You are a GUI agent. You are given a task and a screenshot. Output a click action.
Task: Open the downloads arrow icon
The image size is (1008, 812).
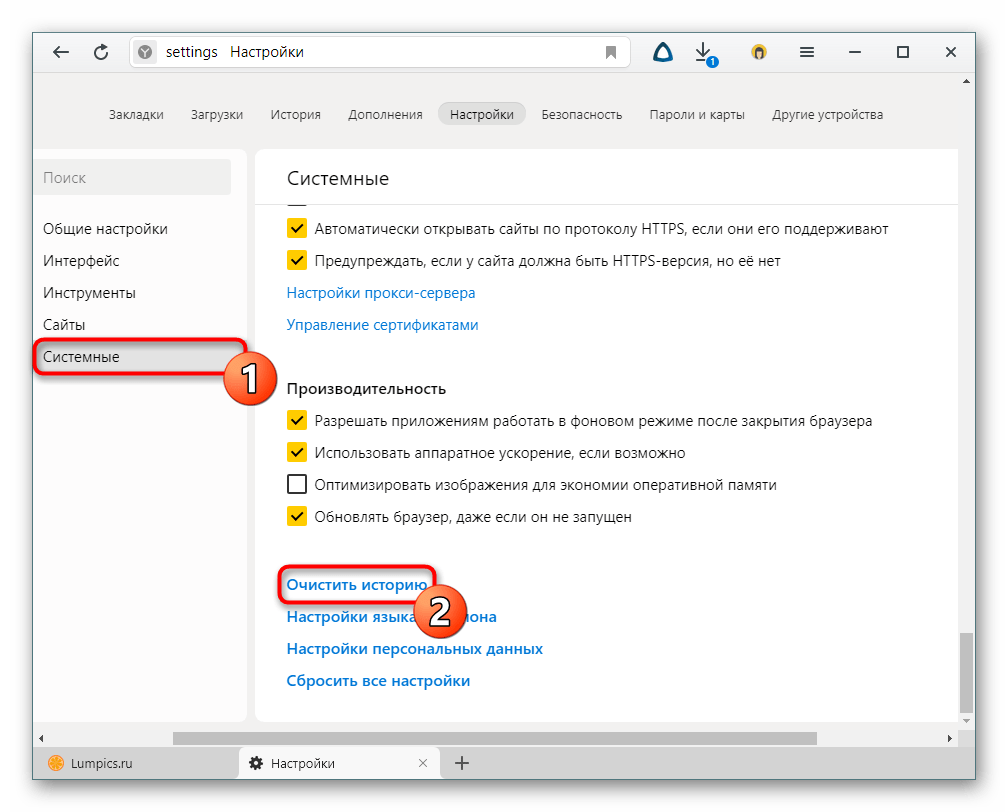coord(704,52)
